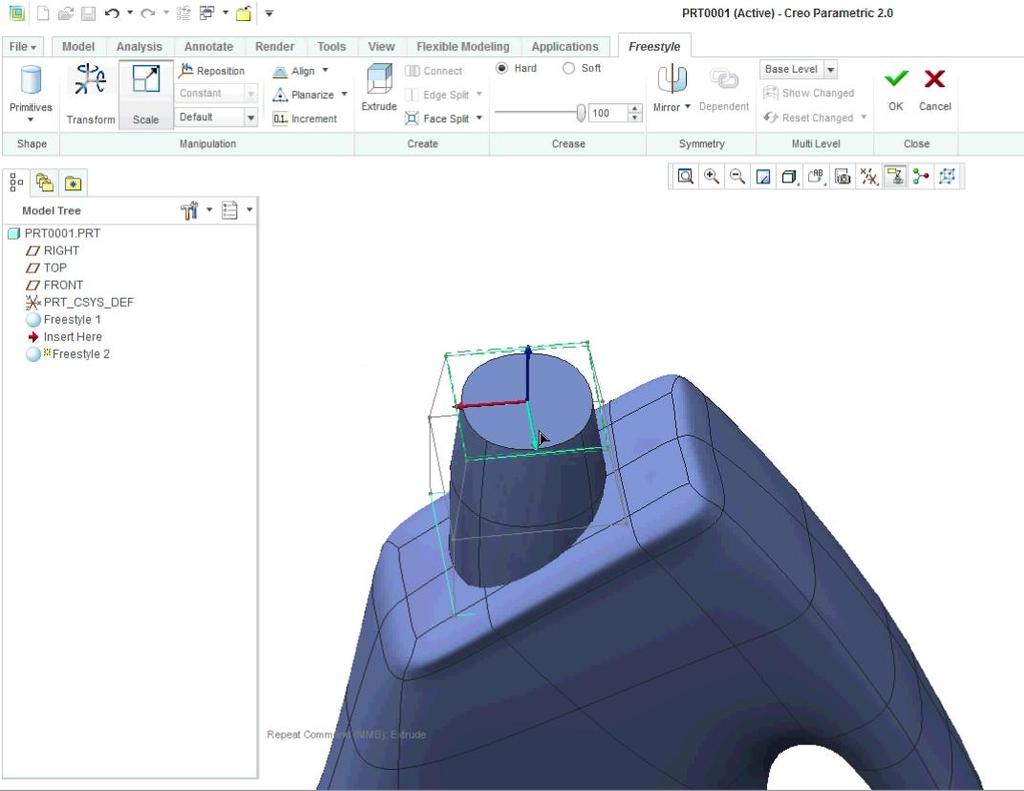This screenshot has height=791, width=1024.
Task: Open the Applications ribbon tab
Action: tap(565, 46)
